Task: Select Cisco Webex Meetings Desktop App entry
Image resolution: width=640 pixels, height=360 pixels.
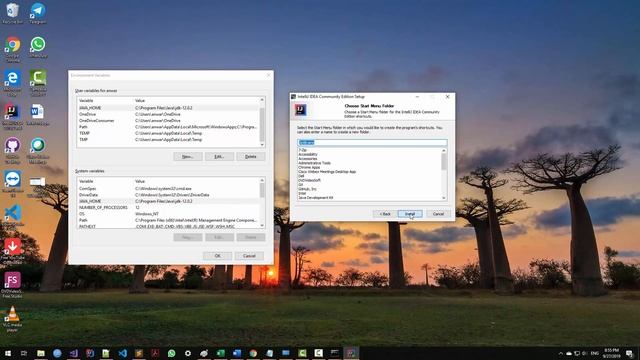Action: pos(327,172)
